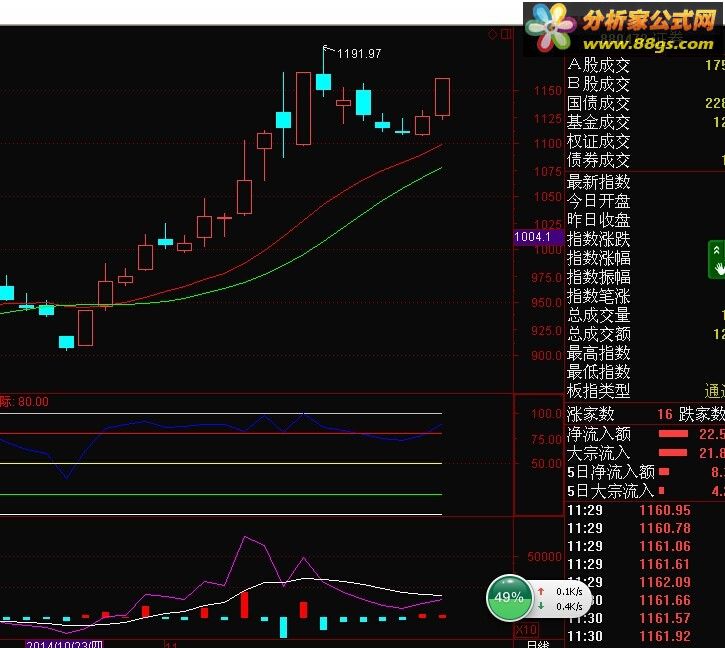Open the www.88gs.com website link
Screen dimensions: 725x648
648,44
